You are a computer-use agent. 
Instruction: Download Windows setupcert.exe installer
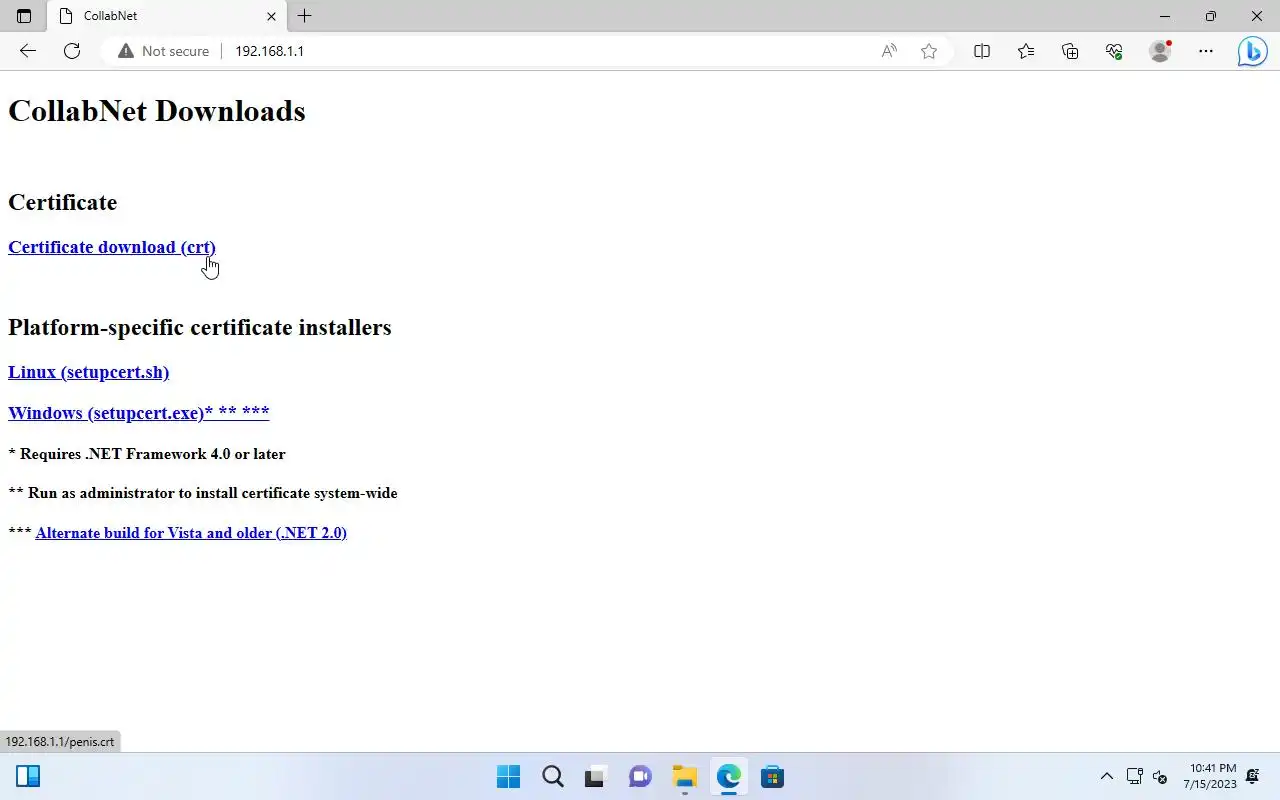pyautogui.click(x=139, y=413)
